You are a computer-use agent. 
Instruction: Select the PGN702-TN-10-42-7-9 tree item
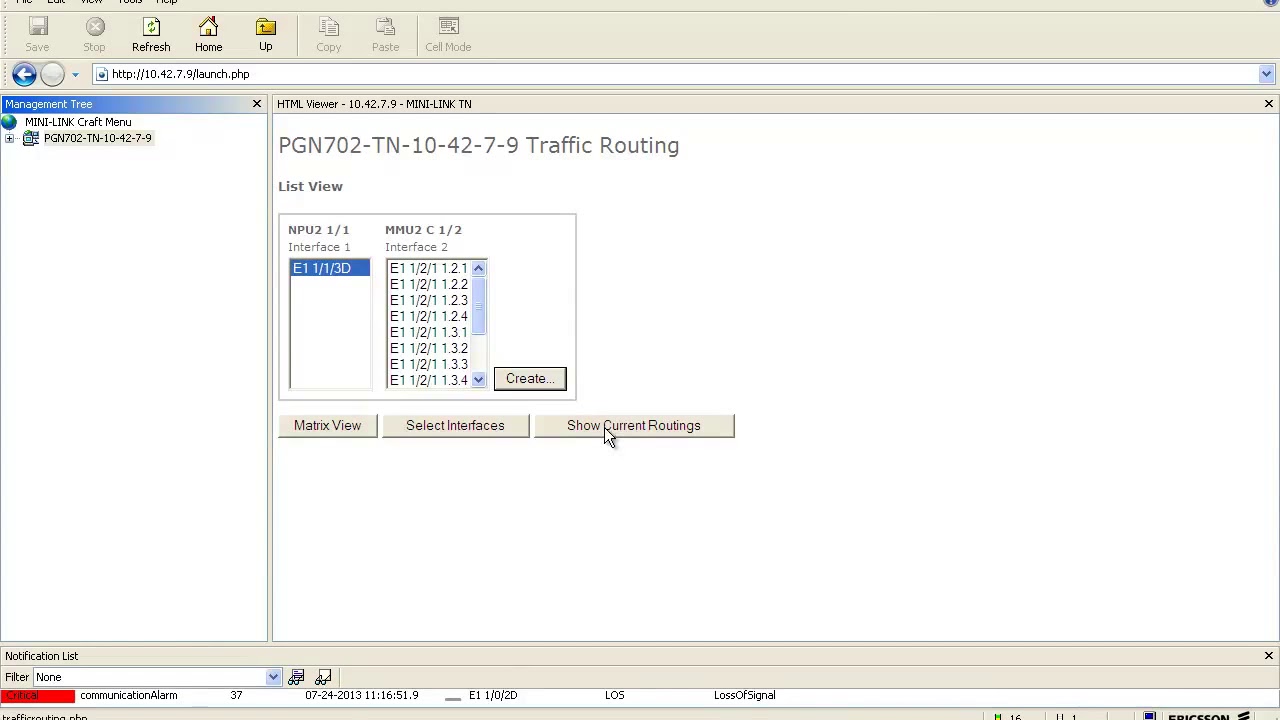click(98, 138)
